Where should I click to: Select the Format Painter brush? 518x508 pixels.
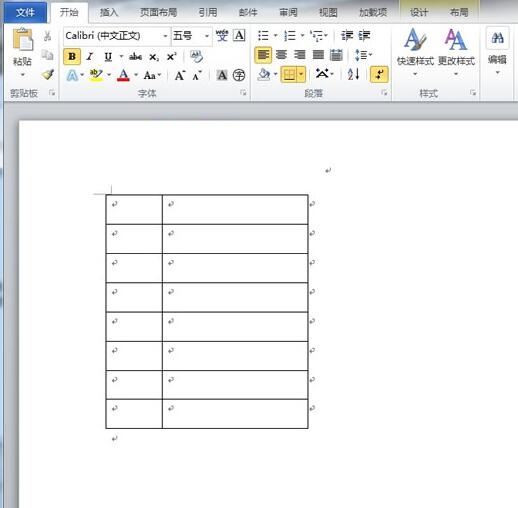click(48, 74)
